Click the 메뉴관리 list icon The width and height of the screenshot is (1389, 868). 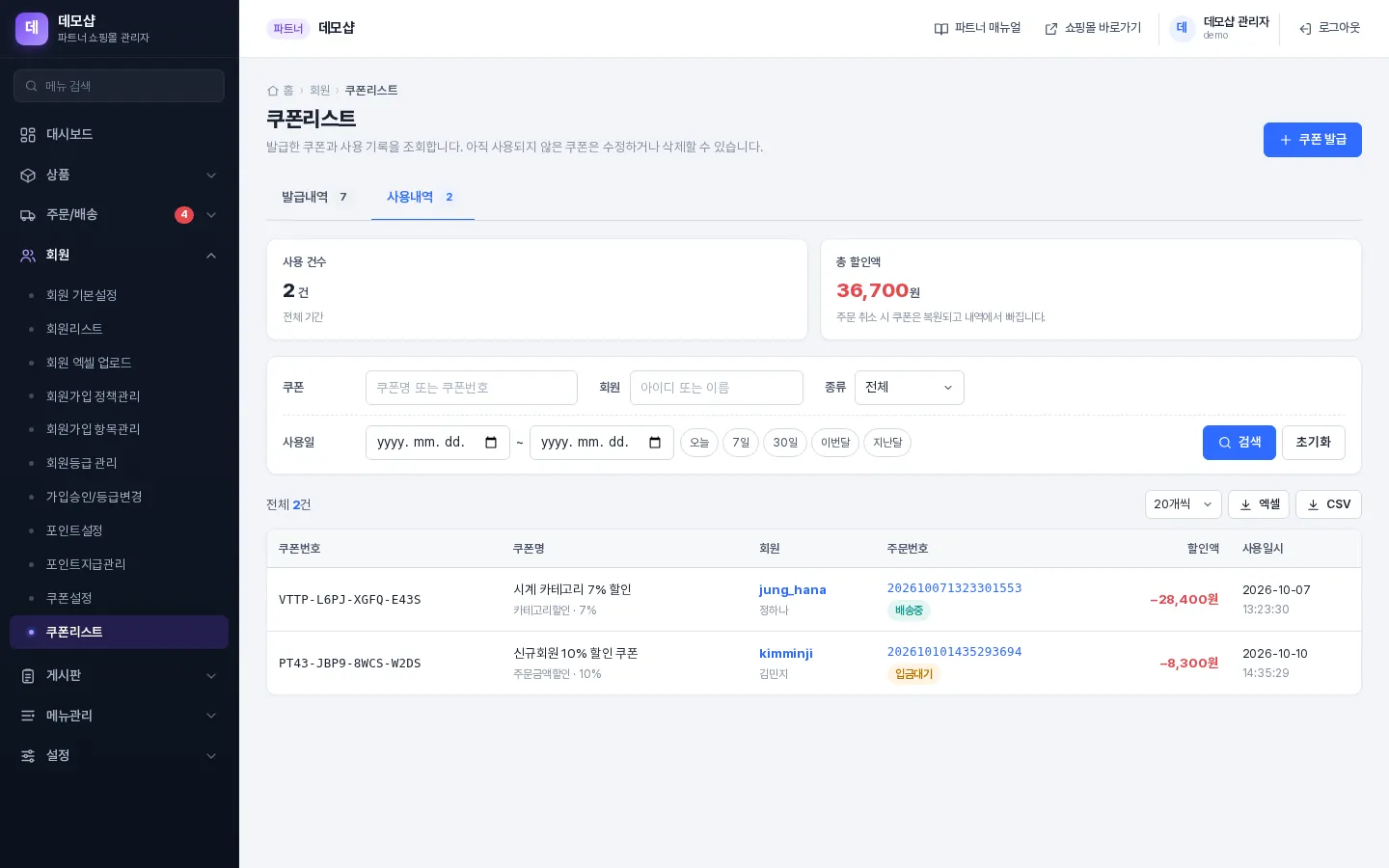point(28,716)
